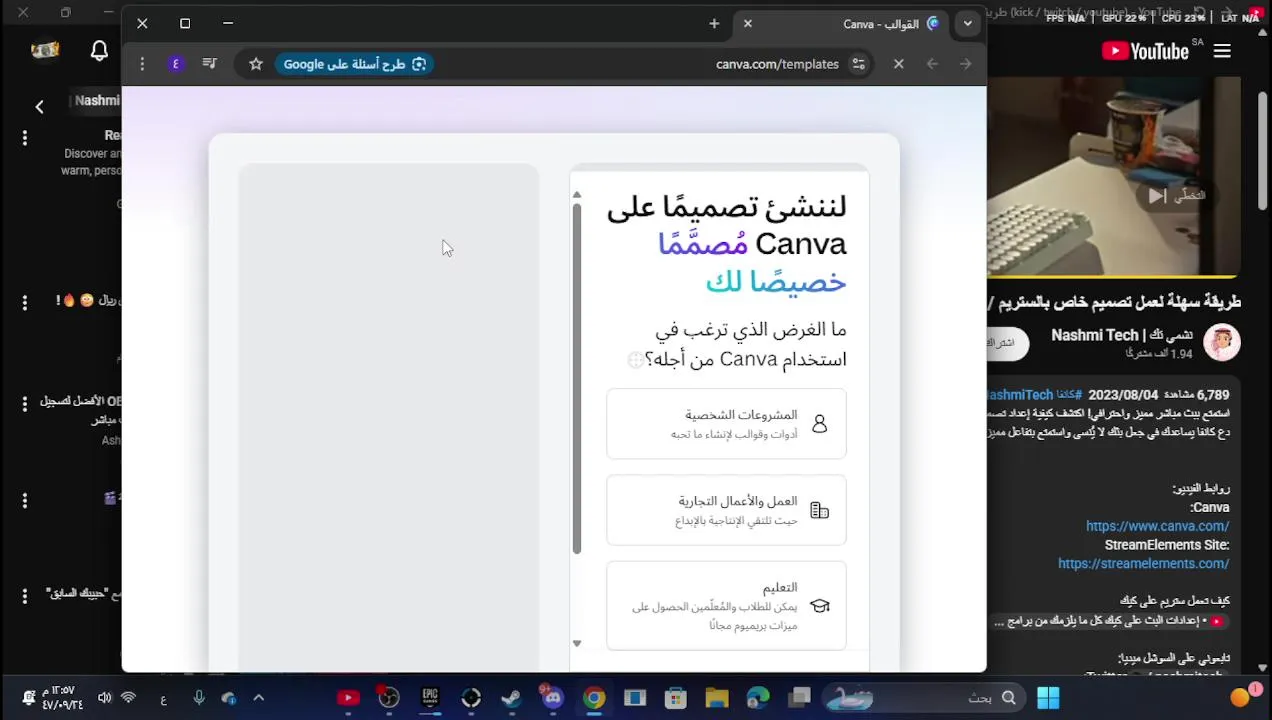Open the https://streamelements.com/ description link
Image resolution: width=1272 pixels, height=720 pixels.
click(x=1143, y=564)
